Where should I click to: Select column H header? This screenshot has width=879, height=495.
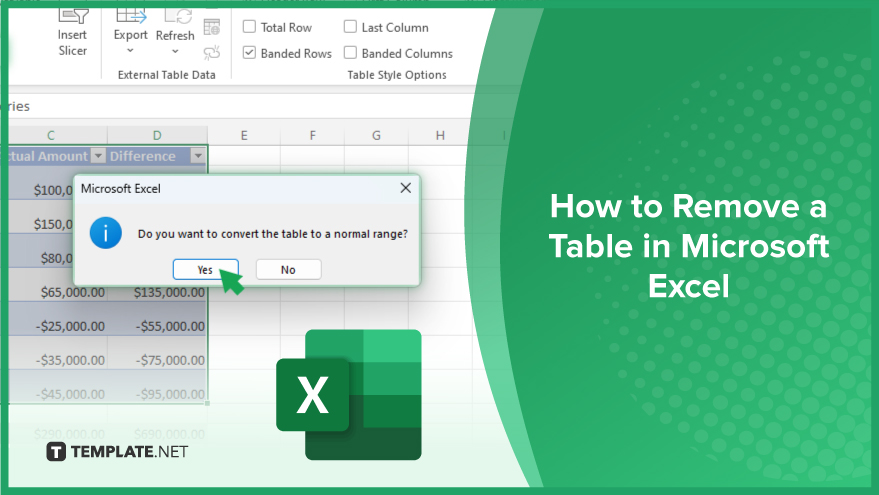(440, 135)
